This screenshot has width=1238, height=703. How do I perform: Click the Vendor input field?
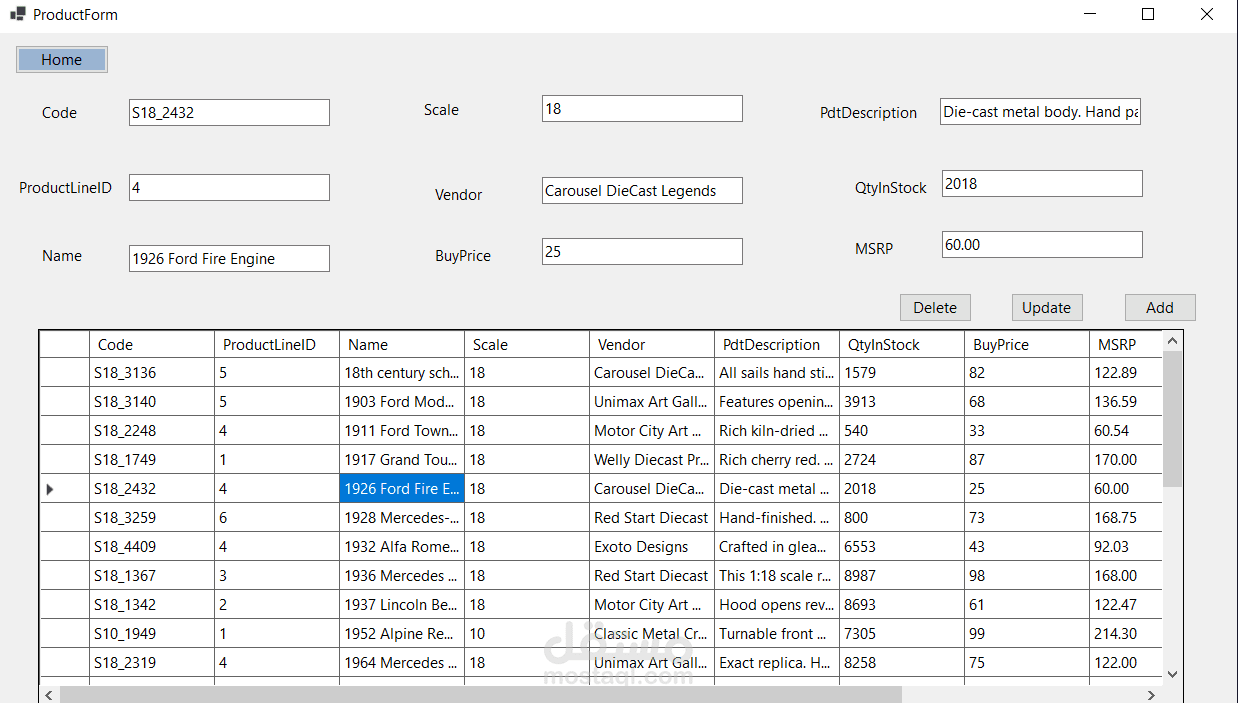pos(642,191)
